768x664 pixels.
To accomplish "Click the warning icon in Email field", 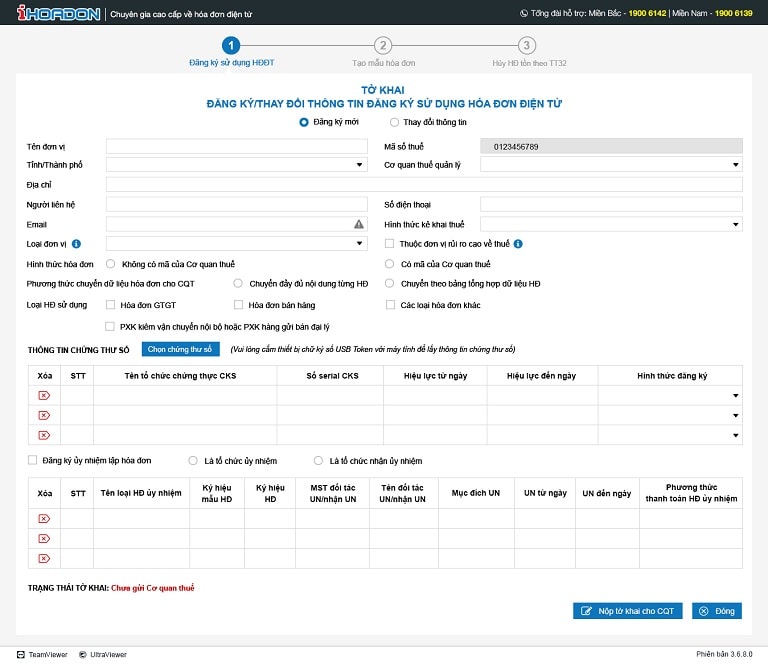I will pos(359,224).
